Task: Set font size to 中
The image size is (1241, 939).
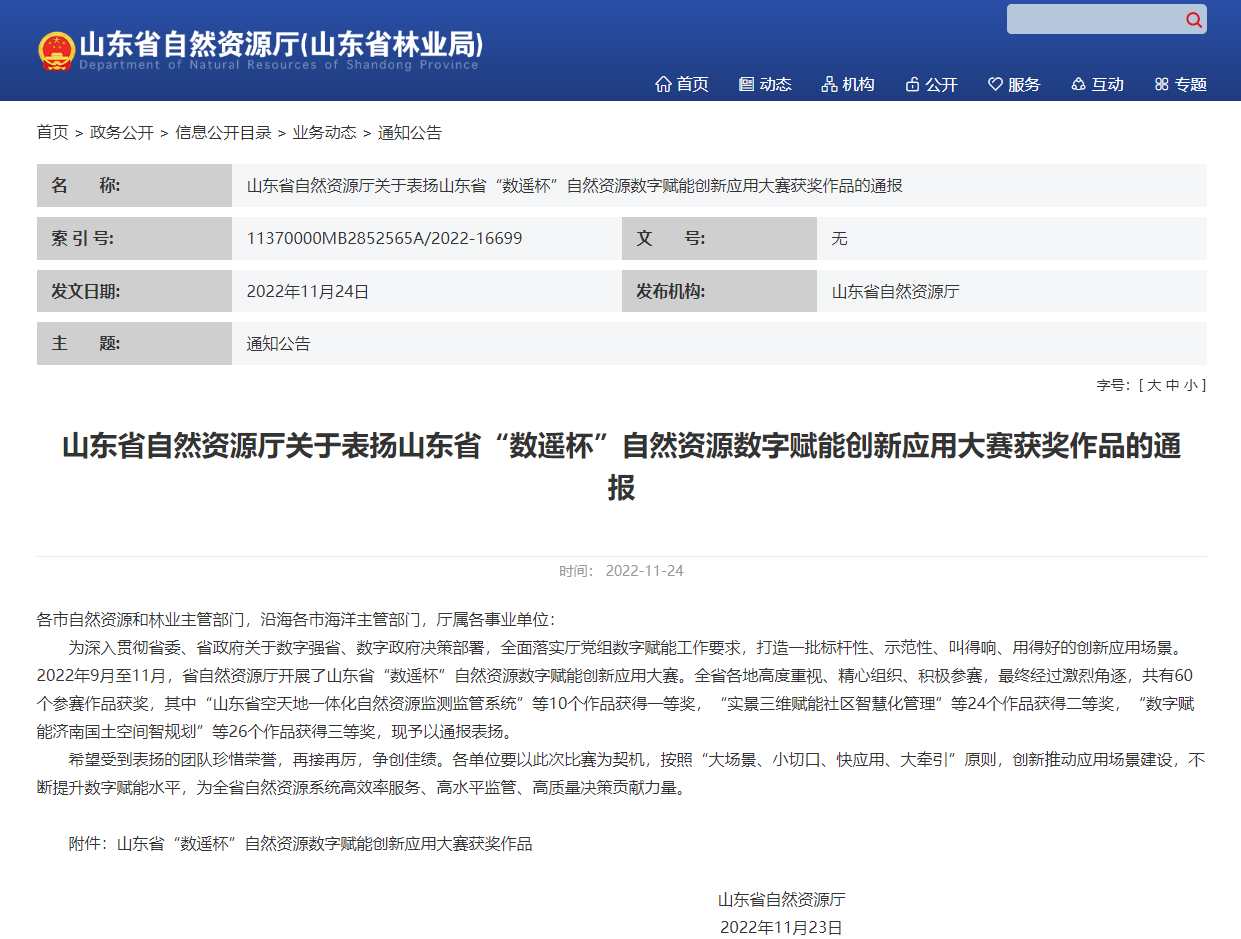Action: (1172, 385)
